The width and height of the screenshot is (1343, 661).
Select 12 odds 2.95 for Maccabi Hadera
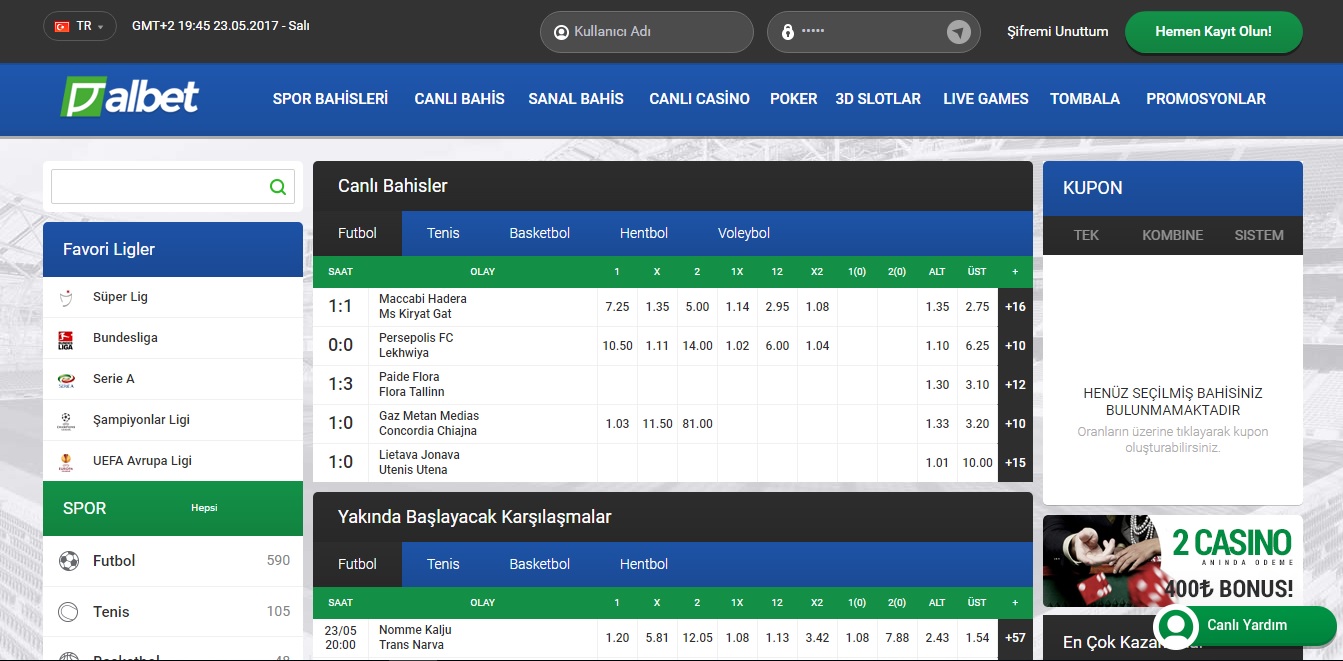pyautogui.click(x=777, y=307)
